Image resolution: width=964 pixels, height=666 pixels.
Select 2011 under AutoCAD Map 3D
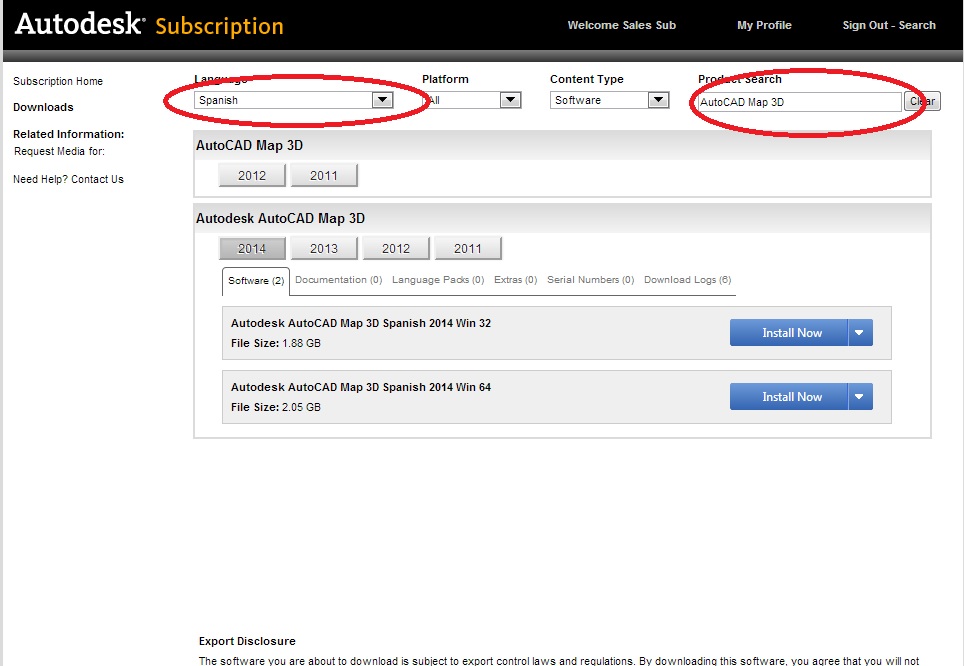click(x=324, y=175)
